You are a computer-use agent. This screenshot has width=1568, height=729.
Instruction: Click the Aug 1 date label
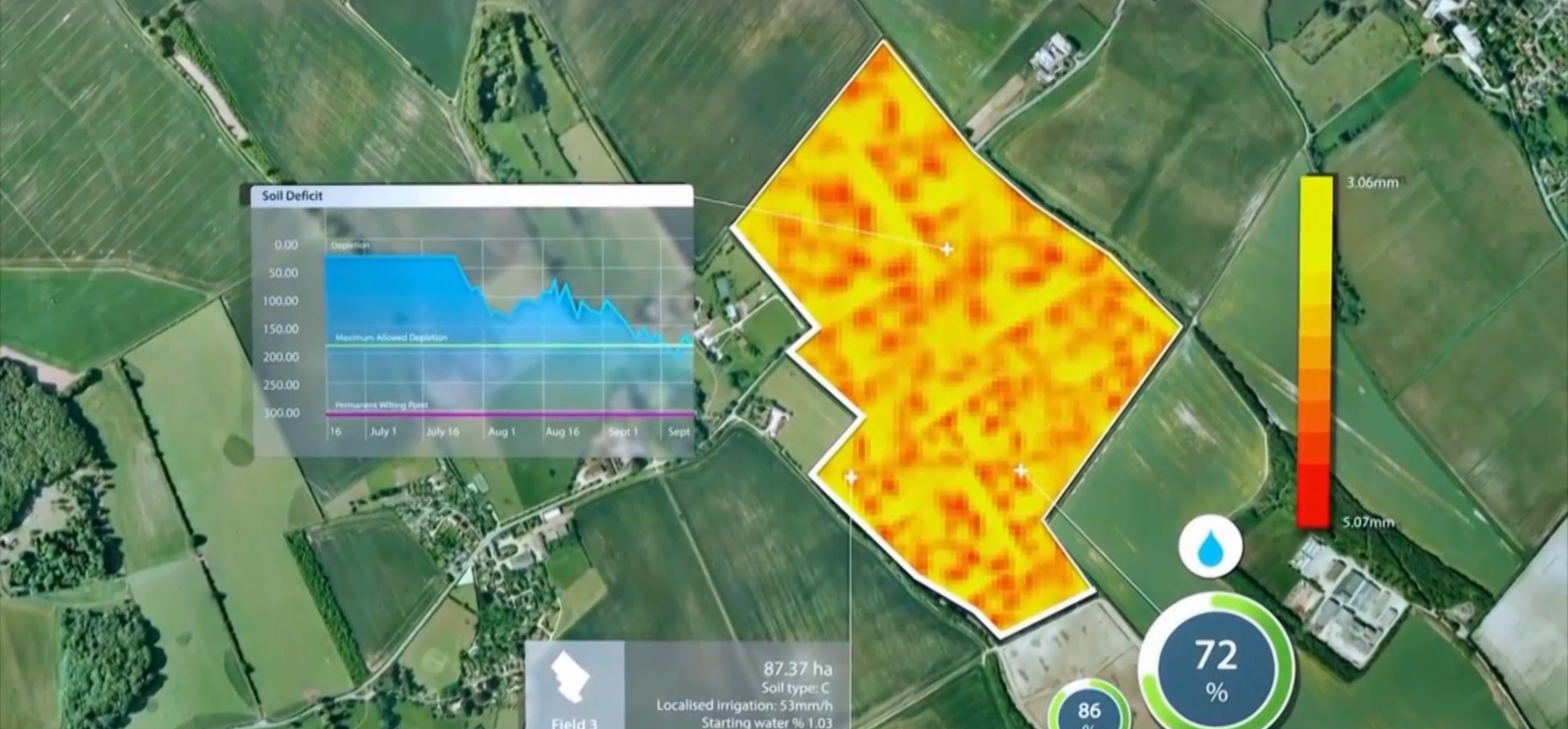click(x=502, y=432)
